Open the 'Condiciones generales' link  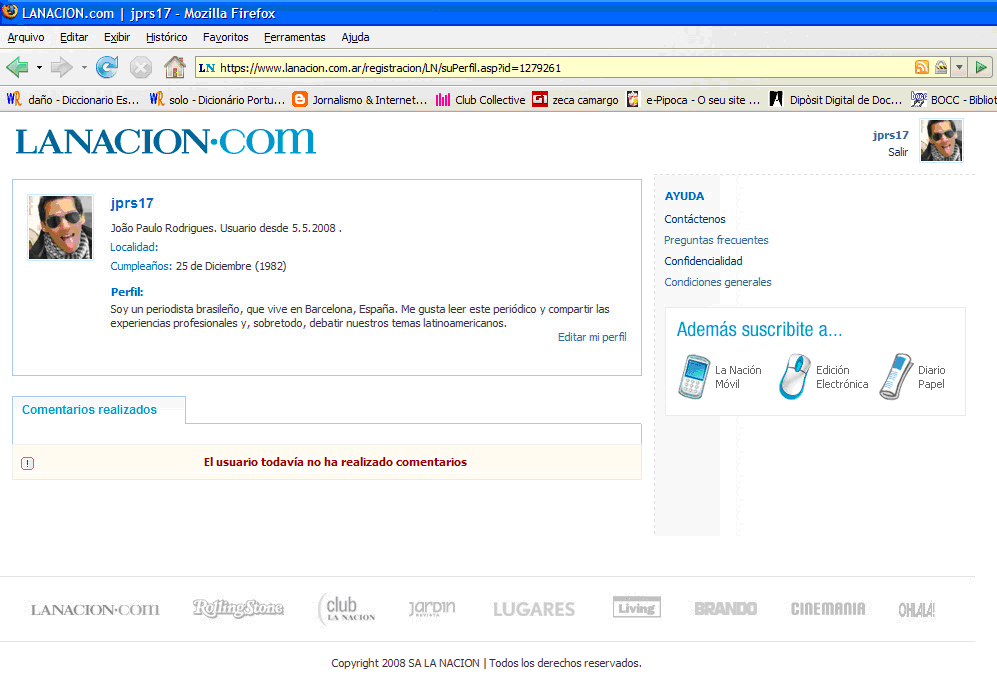718,282
